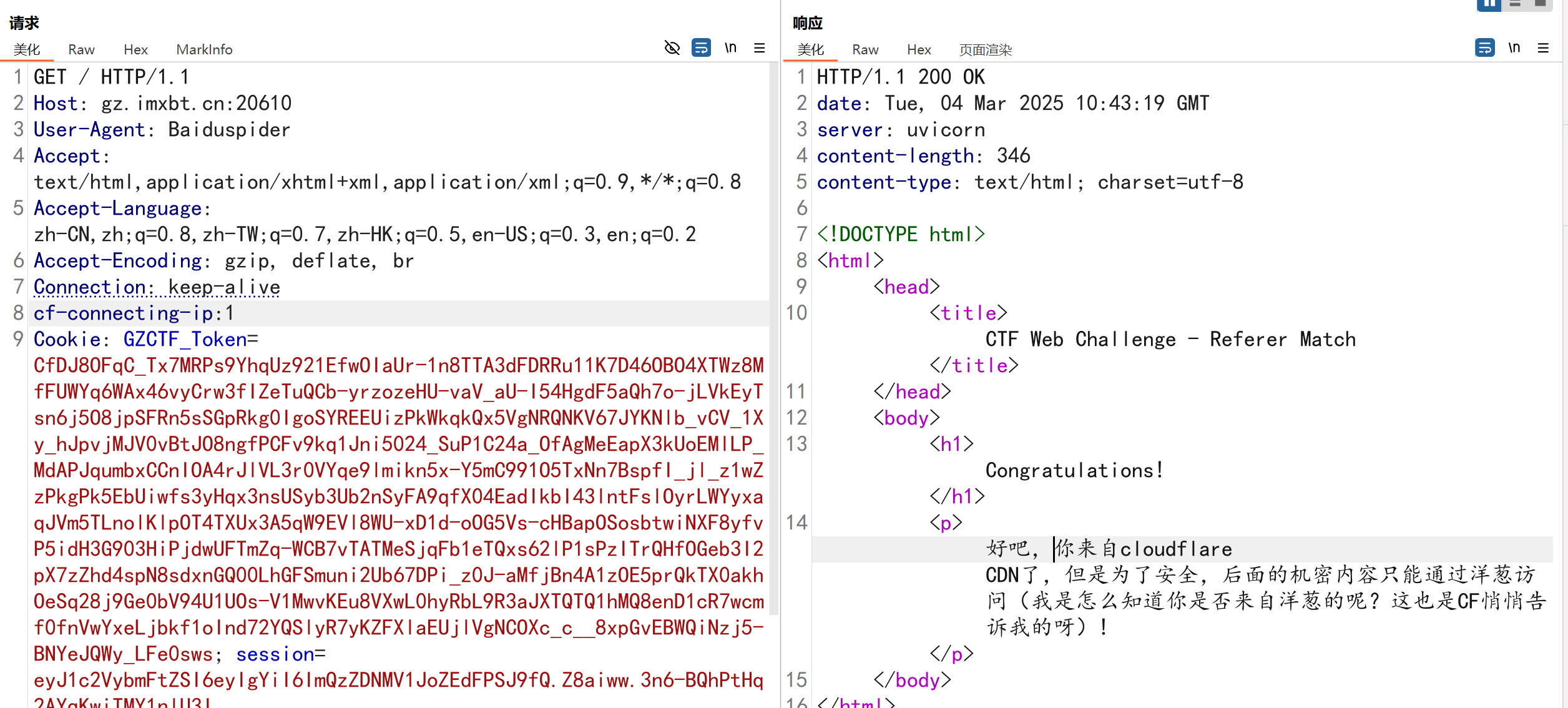This screenshot has width=1568, height=708.
Task: Open the MarkInfo view of the request
Action: [x=205, y=49]
